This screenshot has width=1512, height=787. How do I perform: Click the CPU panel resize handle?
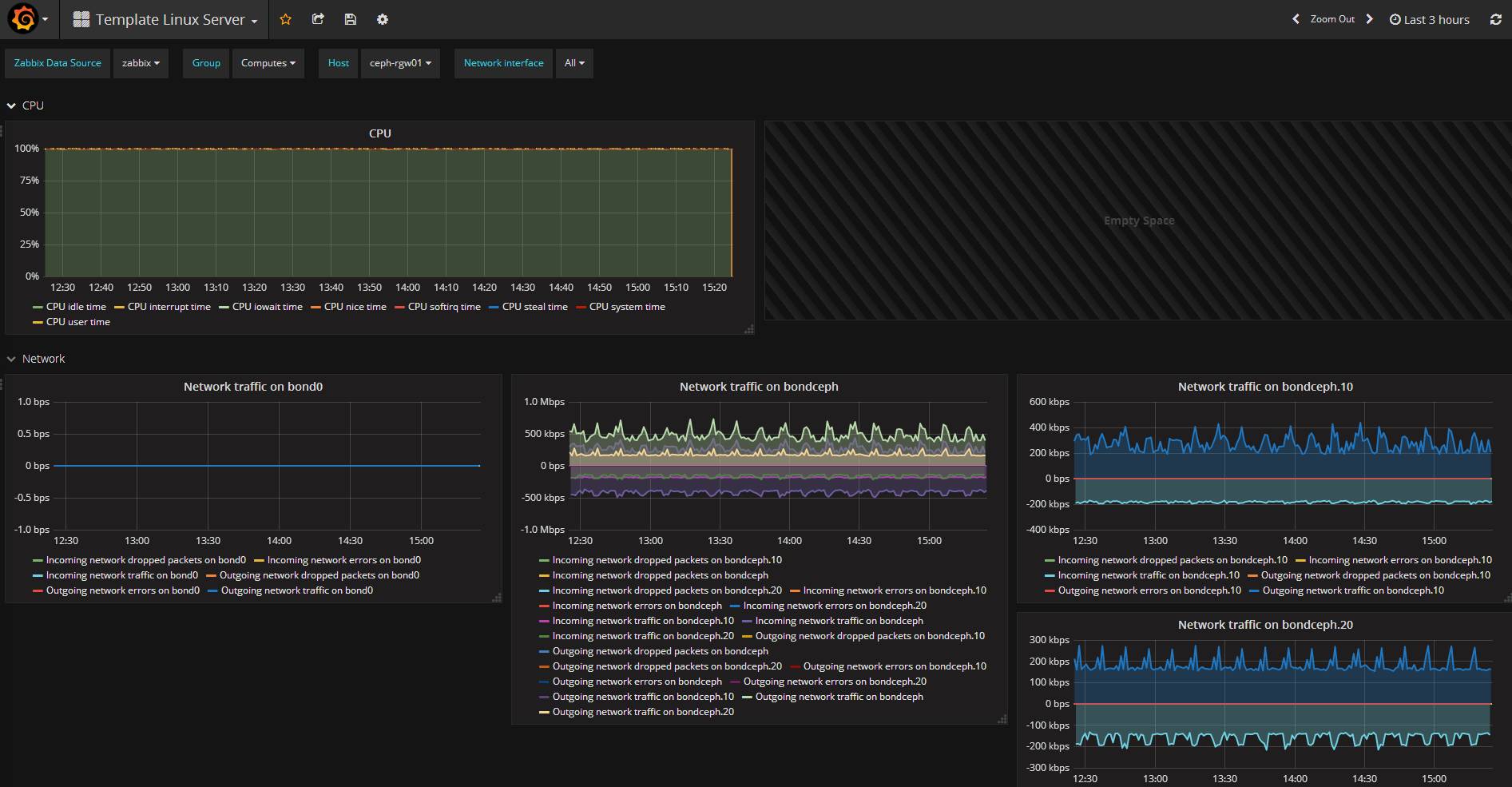coord(748,328)
